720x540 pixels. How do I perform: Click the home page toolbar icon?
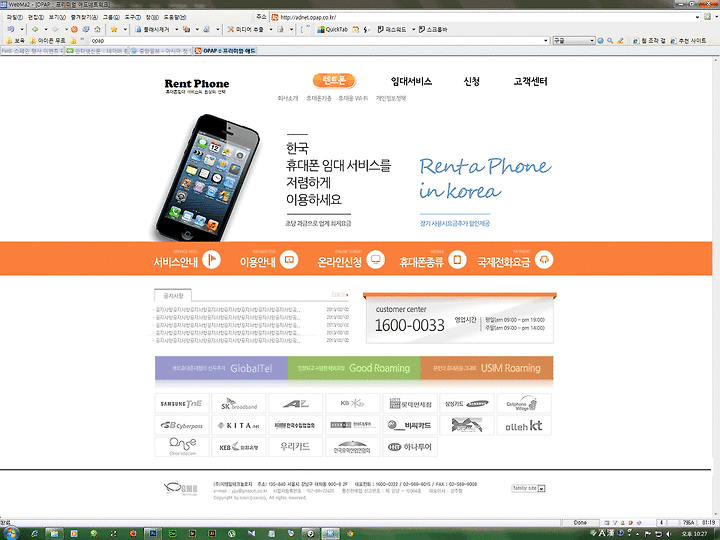(97, 29)
